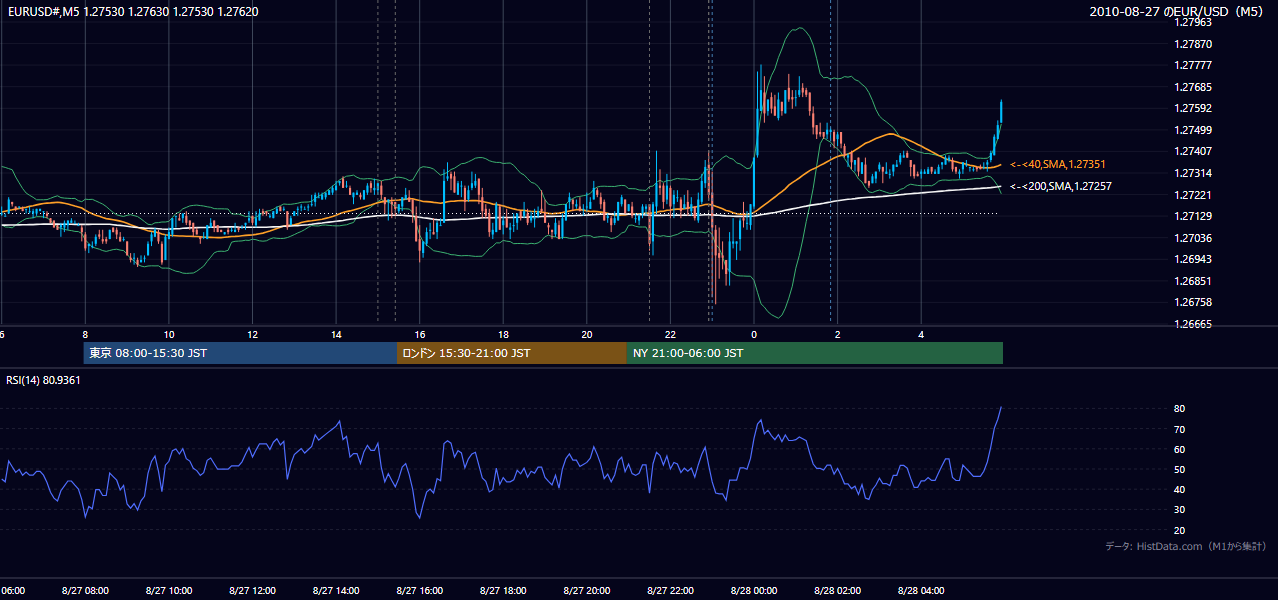This screenshot has width=1278, height=600.
Task: Click hour label 16 under price chart
Action: click(420, 335)
